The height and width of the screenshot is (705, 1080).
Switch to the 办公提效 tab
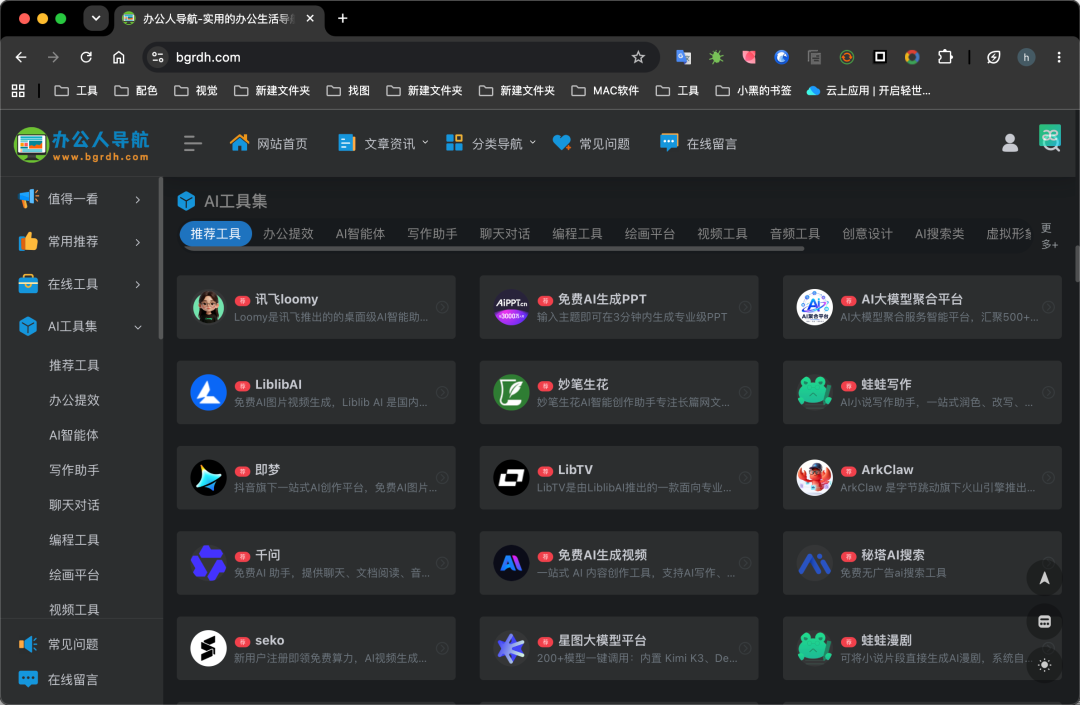pyautogui.click(x=288, y=234)
